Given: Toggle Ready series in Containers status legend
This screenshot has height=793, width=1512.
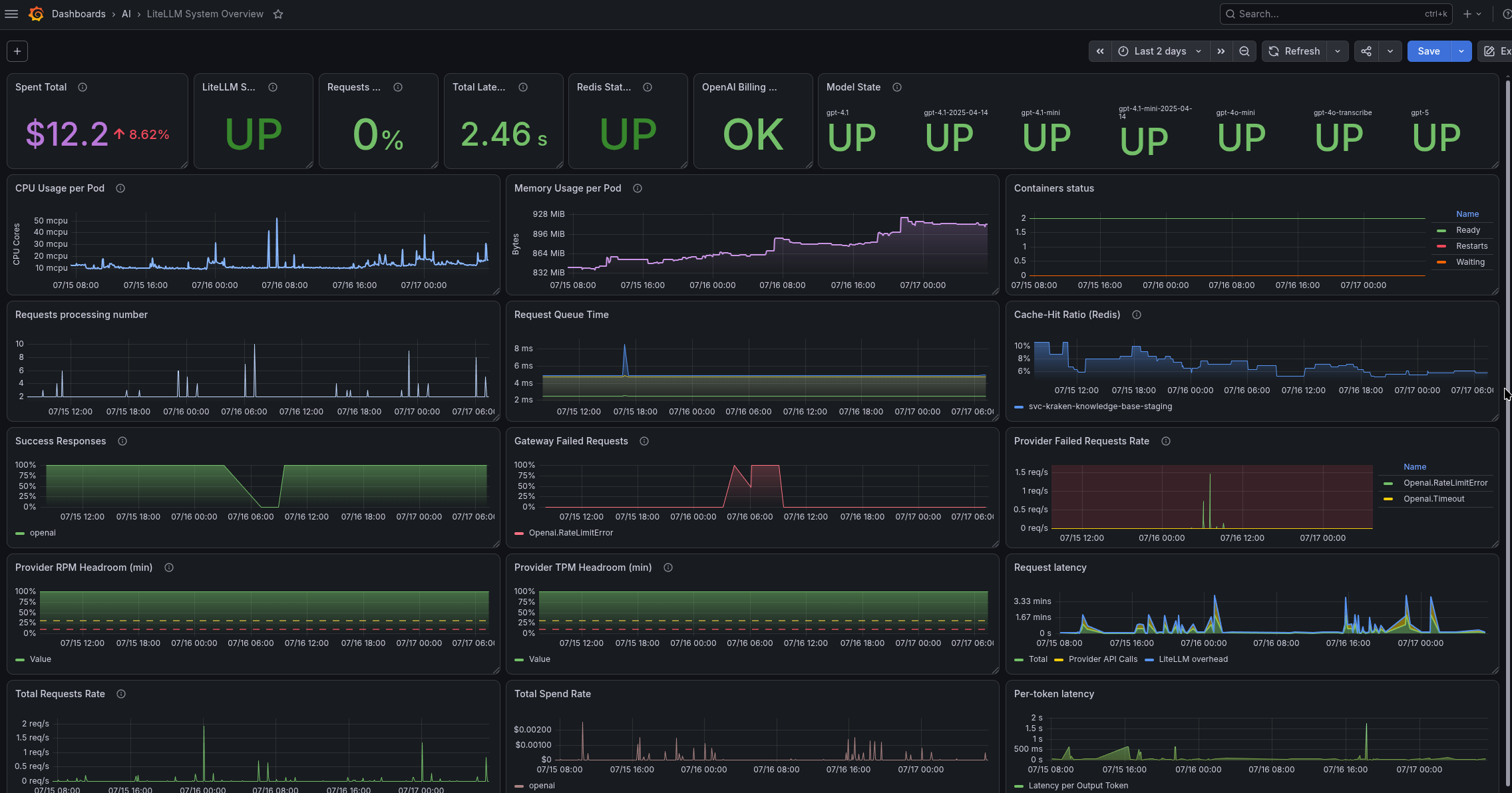Looking at the screenshot, I should pos(1467,230).
